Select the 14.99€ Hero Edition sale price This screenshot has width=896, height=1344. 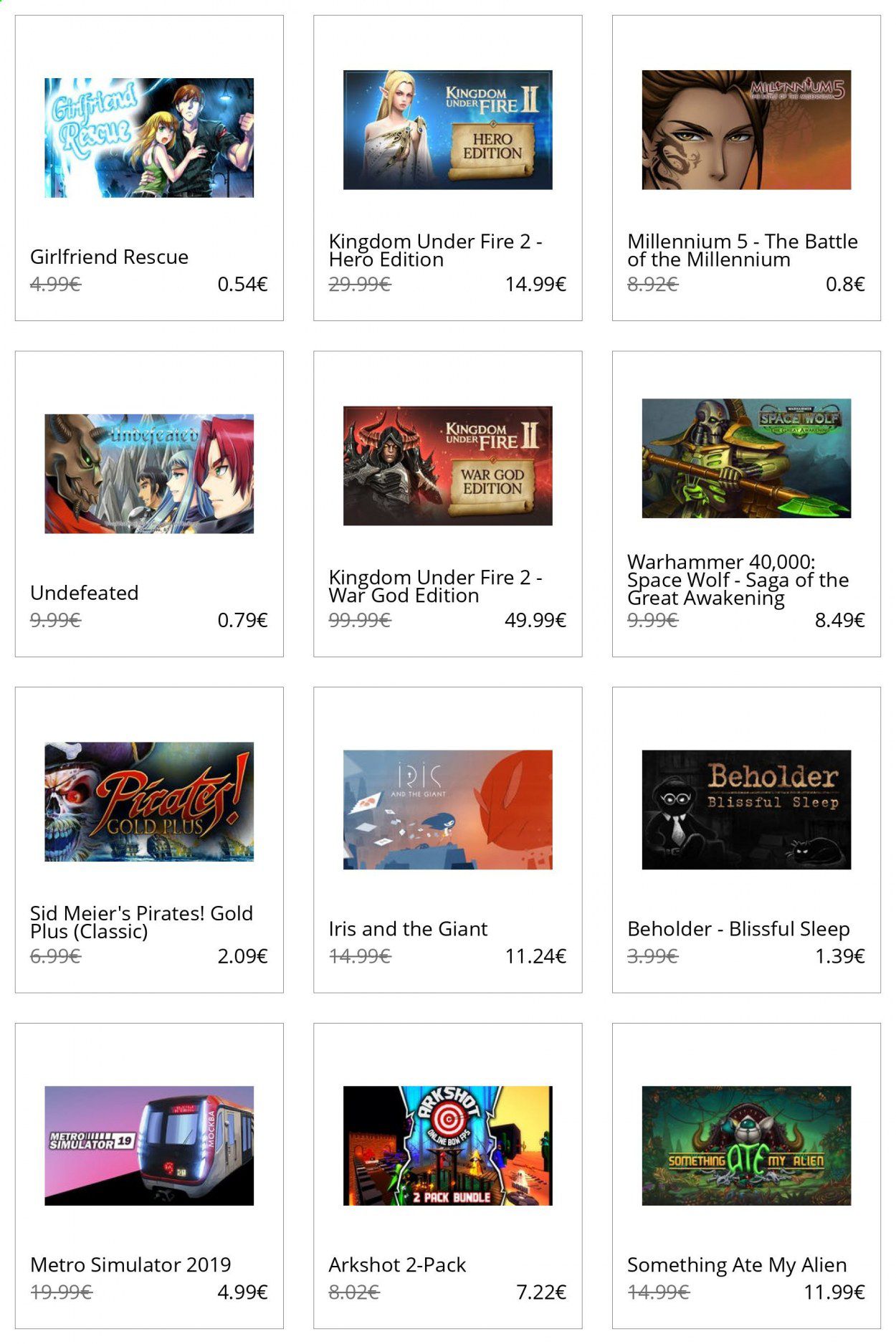(535, 285)
